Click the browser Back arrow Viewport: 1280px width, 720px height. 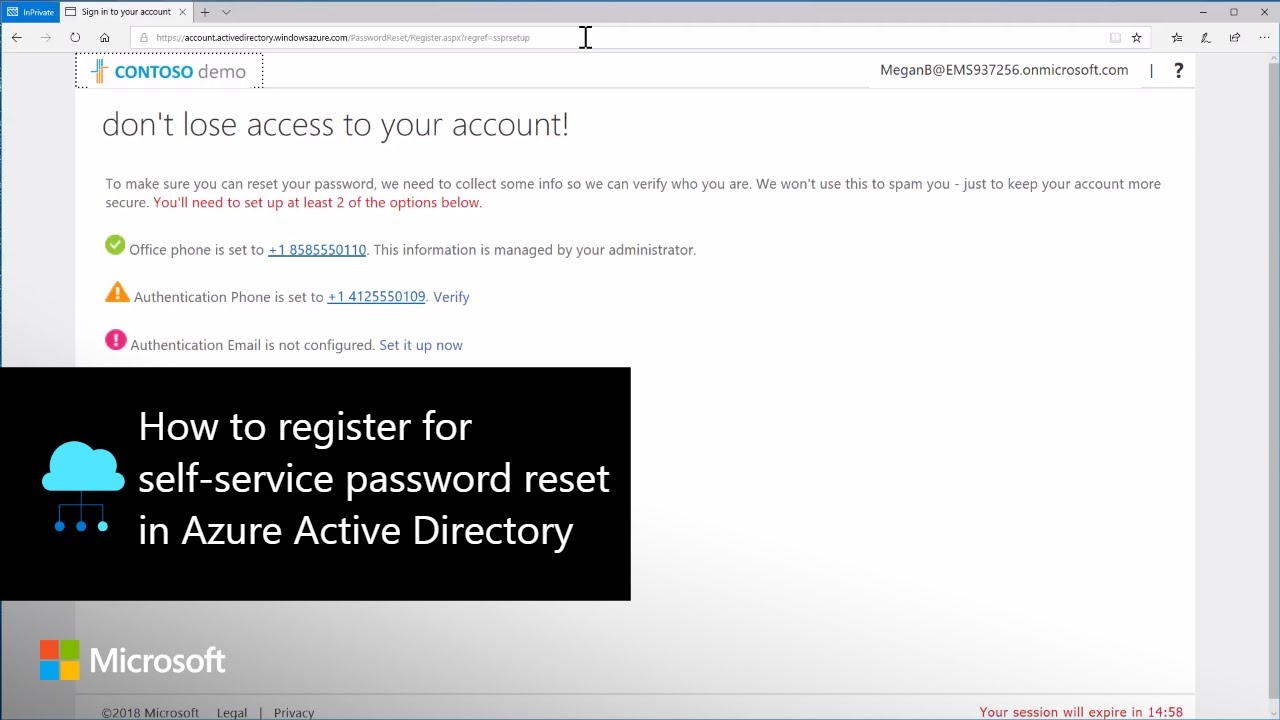pyautogui.click(x=16, y=38)
